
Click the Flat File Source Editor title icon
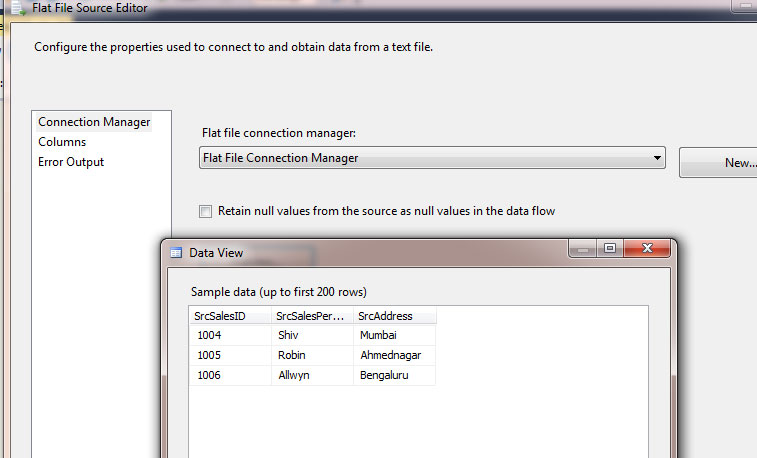click(18, 8)
